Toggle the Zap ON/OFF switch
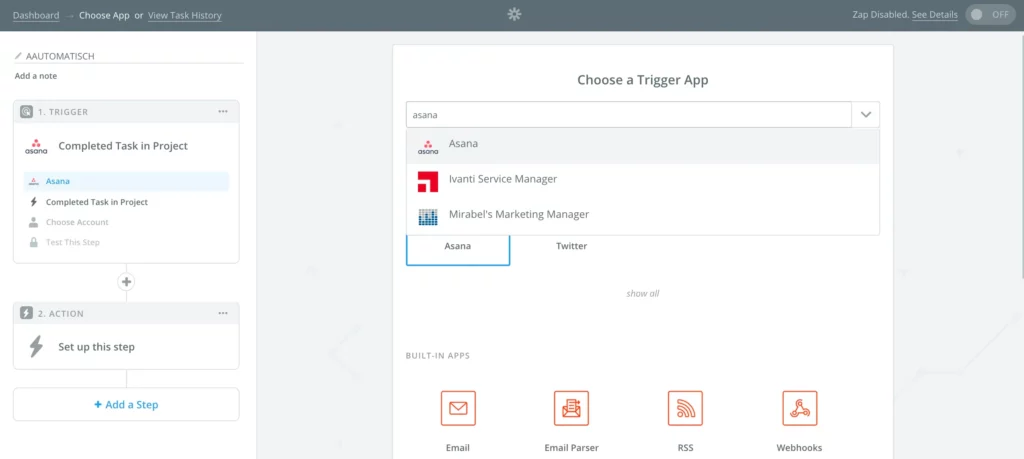The image size is (1024, 459). (991, 14)
